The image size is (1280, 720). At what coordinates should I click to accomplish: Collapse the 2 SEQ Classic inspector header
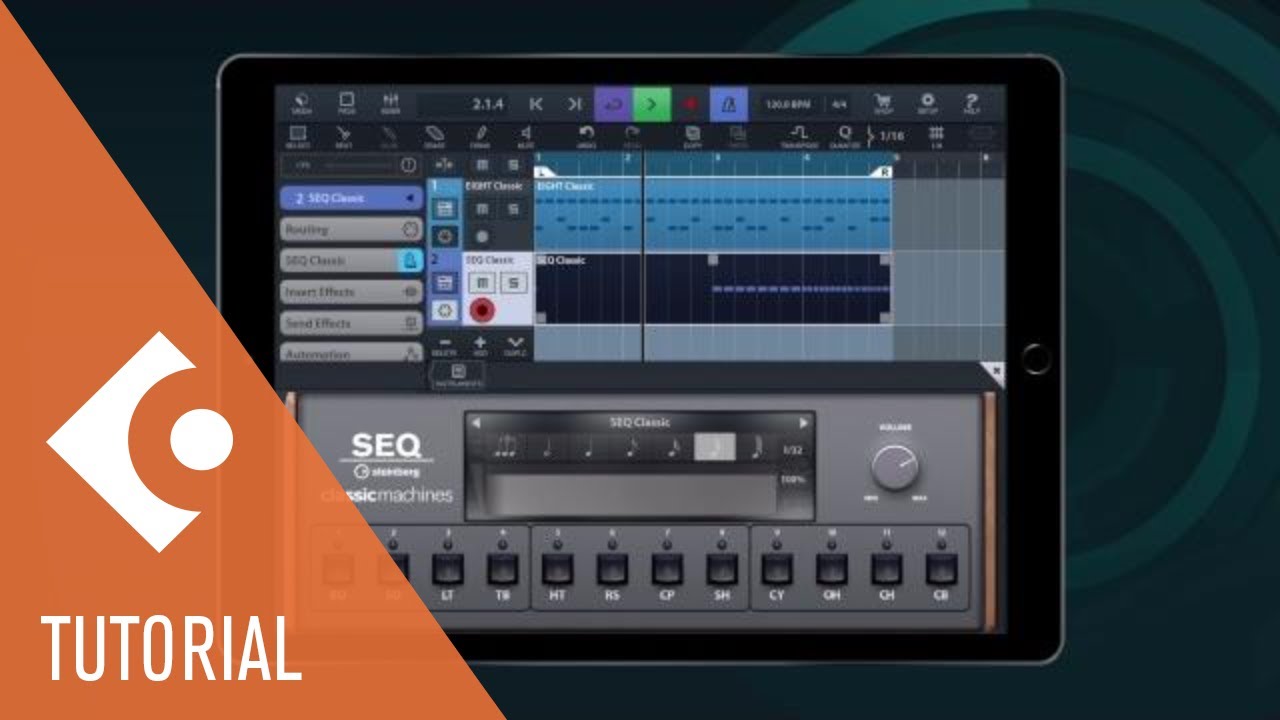click(x=352, y=198)
